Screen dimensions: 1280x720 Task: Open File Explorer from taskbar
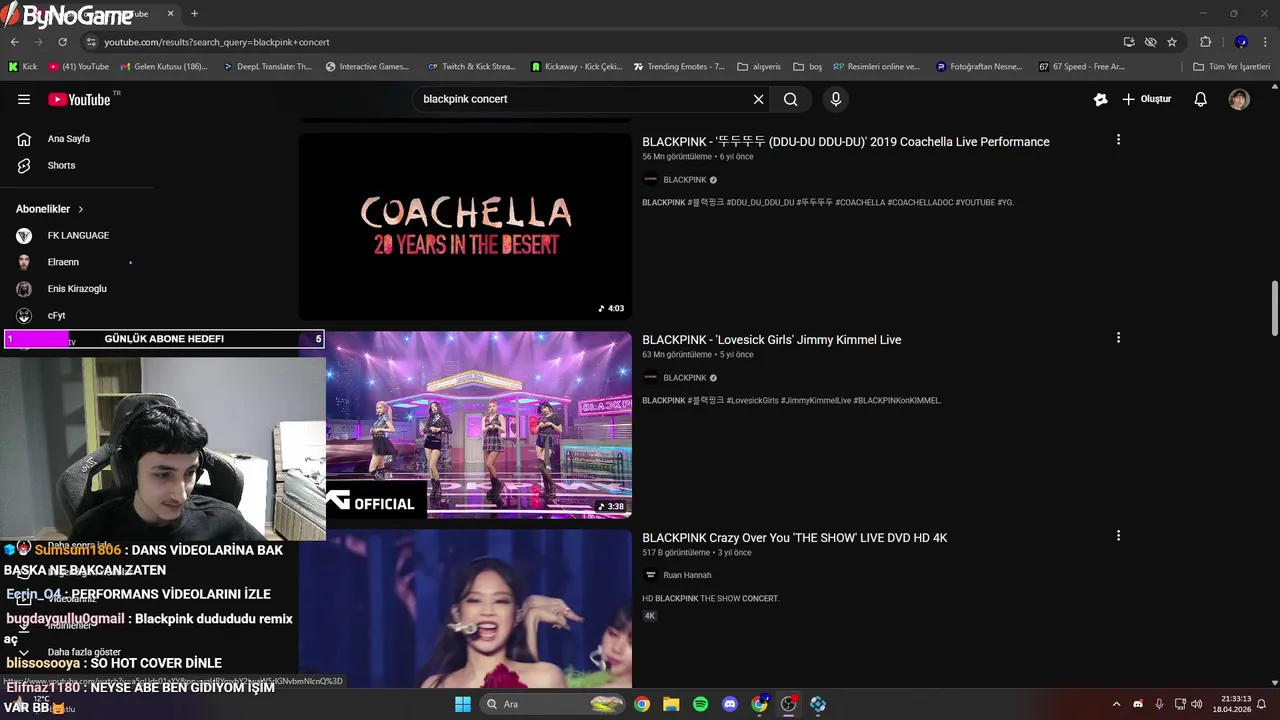pos(671,704)
